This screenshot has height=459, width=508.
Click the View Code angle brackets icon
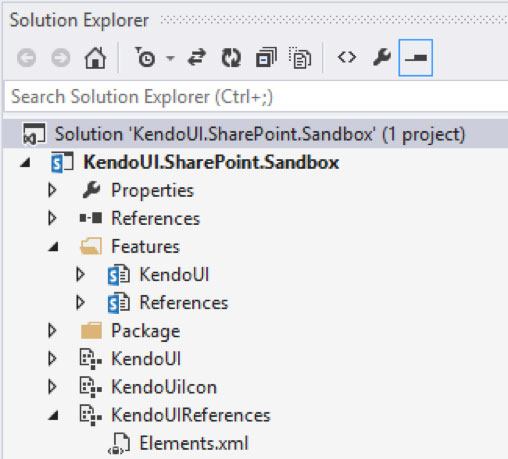coord(347,57)
